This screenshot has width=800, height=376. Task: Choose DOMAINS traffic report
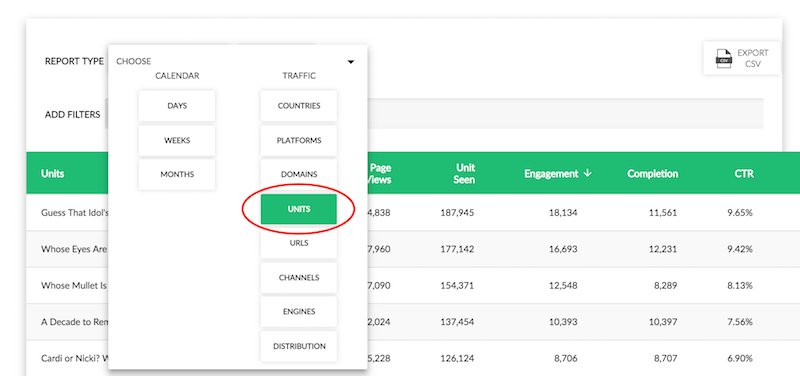(x=299, y=174)
